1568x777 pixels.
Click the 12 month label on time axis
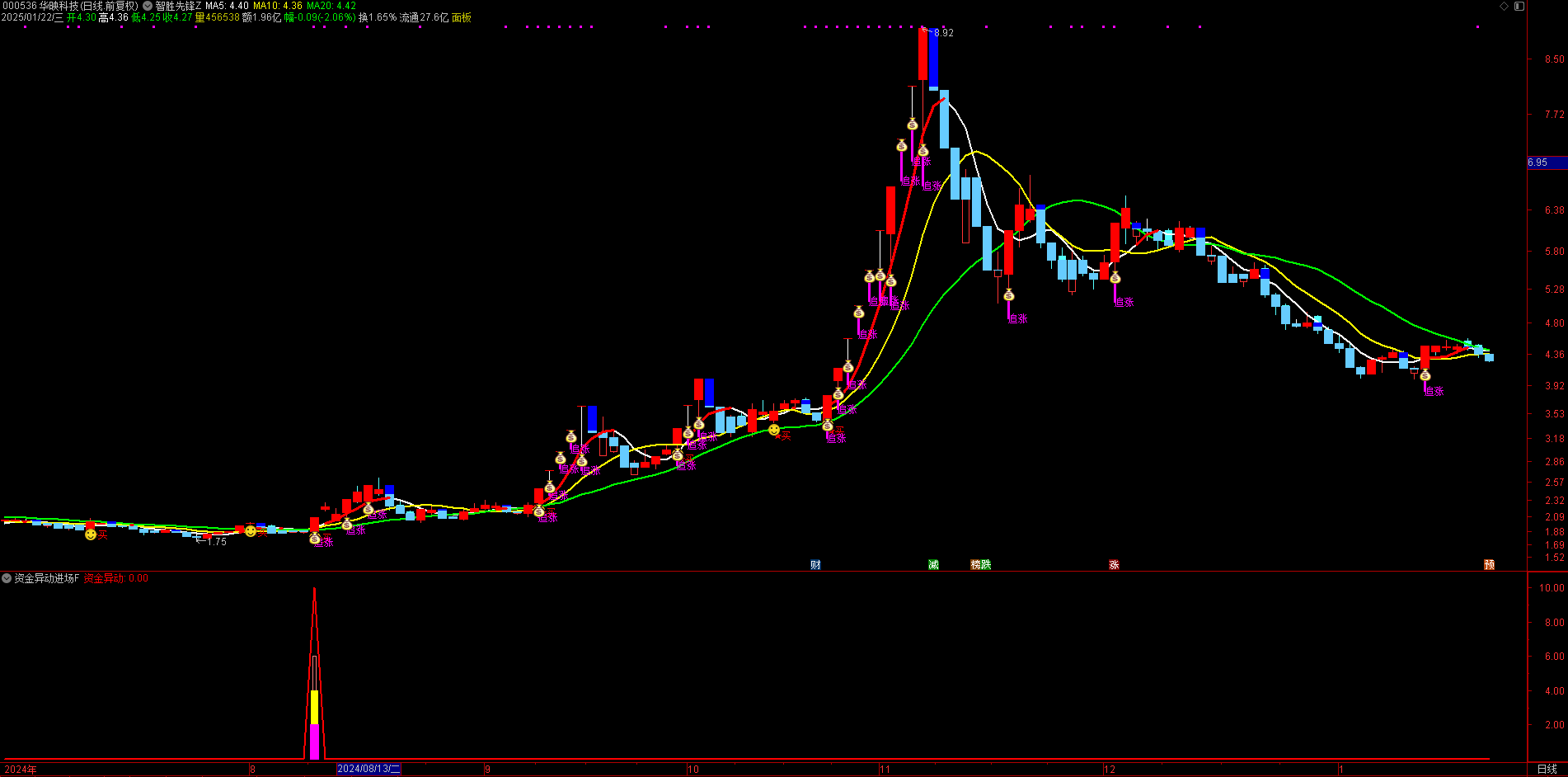pyautogui.click(x=1110, y=769)
